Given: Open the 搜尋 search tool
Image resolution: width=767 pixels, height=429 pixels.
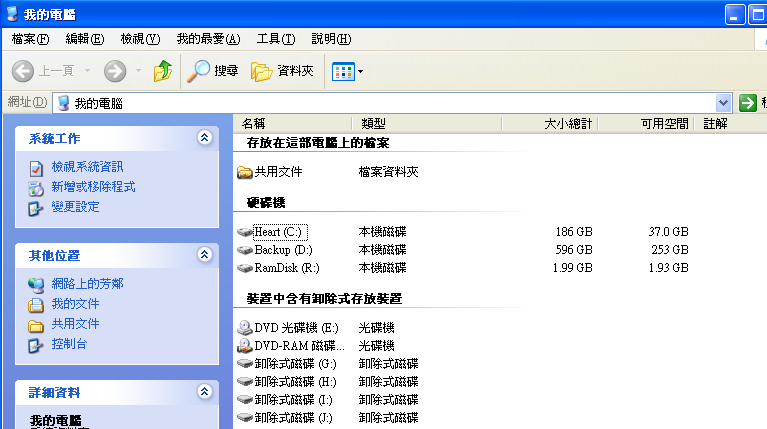Looking at the screenshot, I should click(214, 71).
